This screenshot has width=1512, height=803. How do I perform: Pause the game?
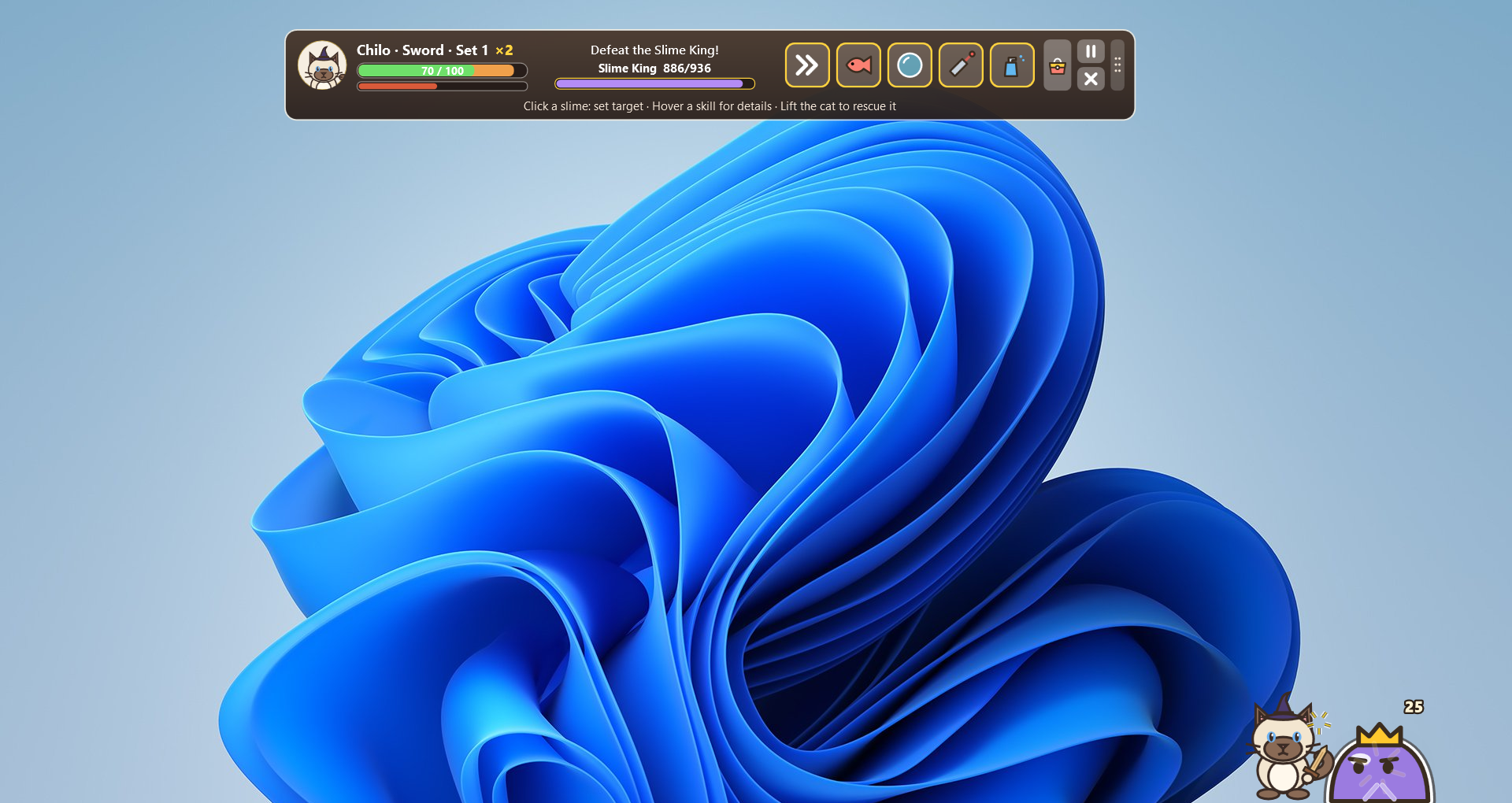tap(1091, 52)
